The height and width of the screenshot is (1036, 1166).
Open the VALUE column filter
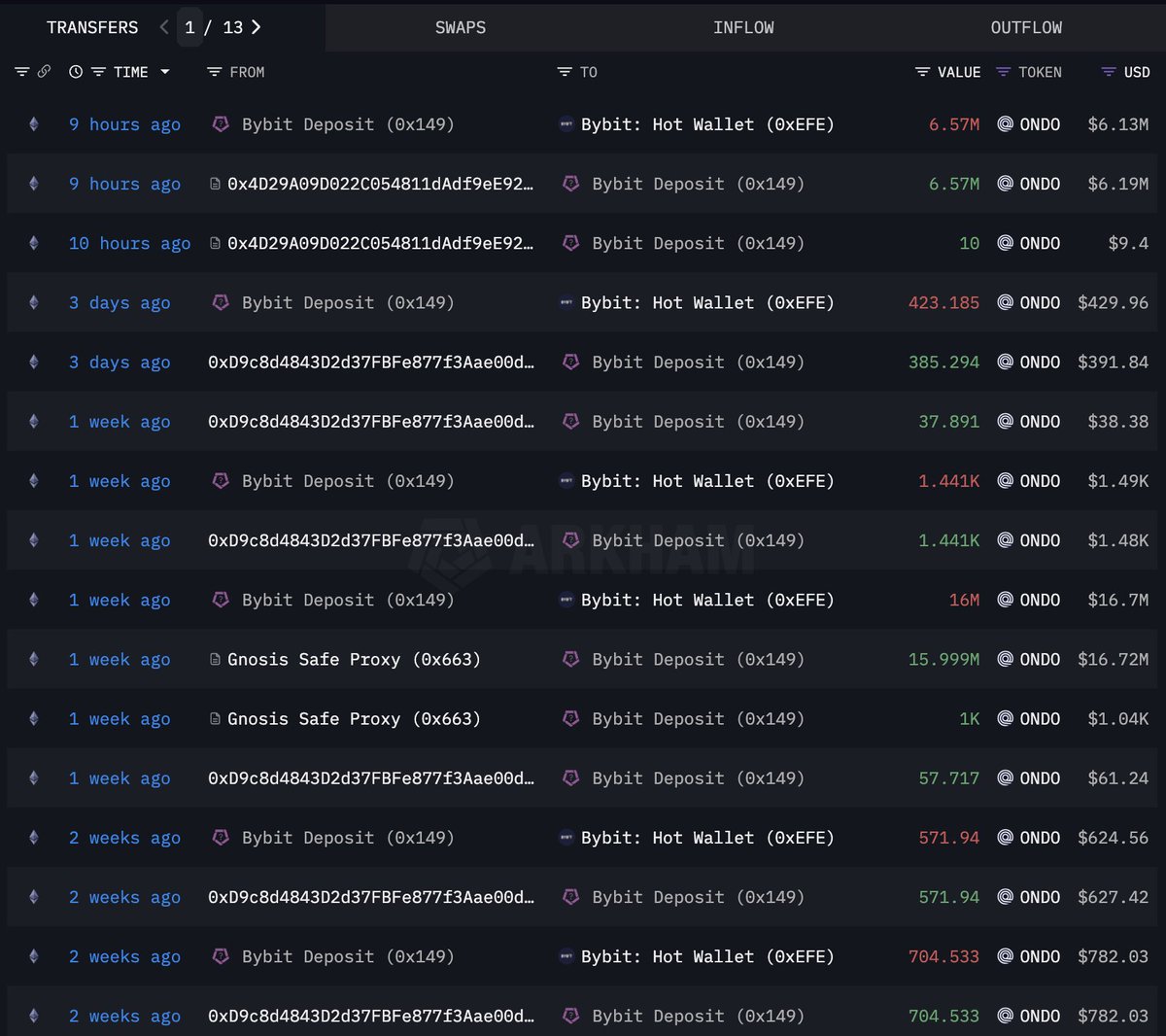pyautogui.click(x=923, y=72)
